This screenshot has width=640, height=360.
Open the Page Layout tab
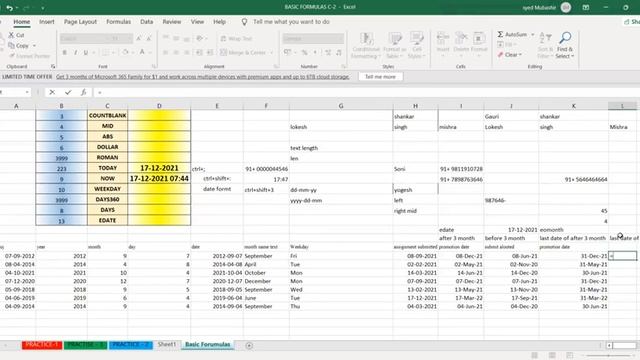[80, 22]
